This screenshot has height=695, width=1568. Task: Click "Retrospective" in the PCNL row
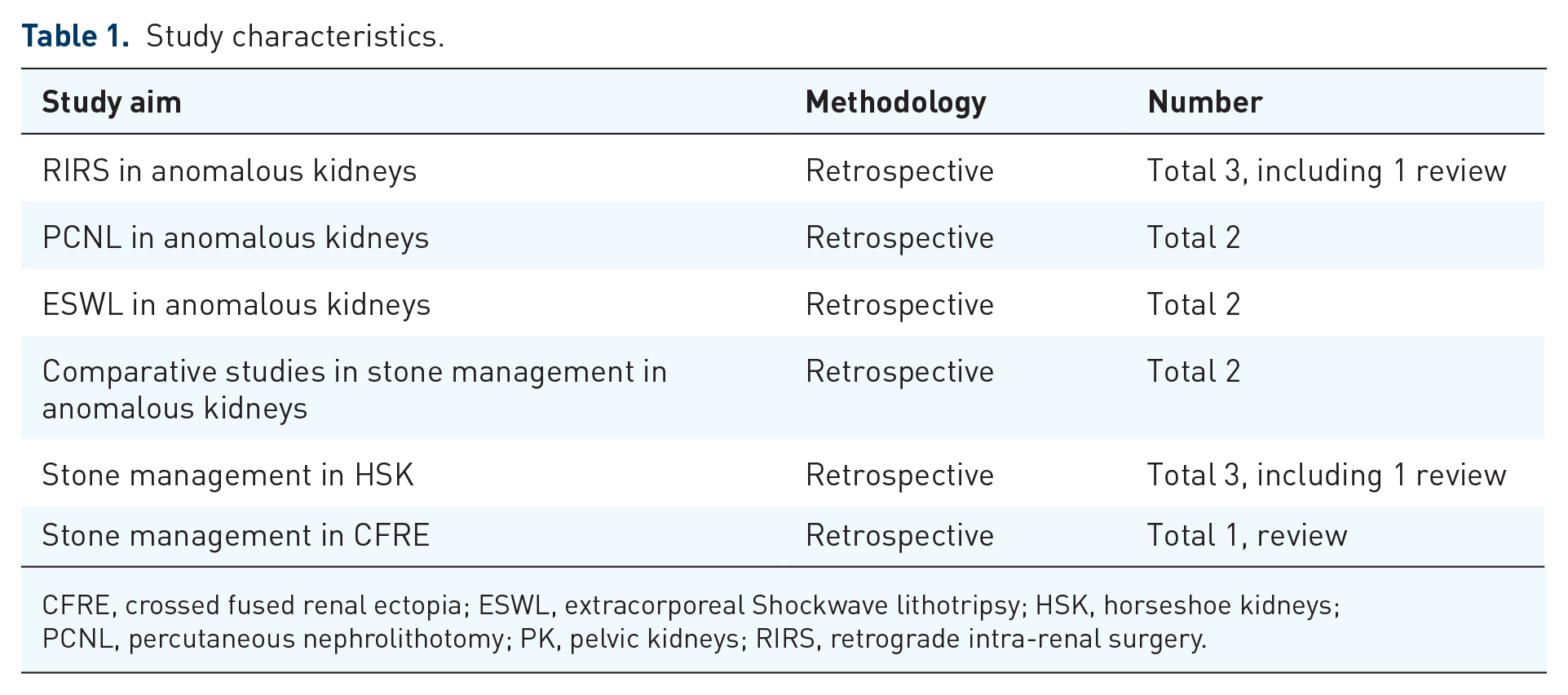coord(899,238)
